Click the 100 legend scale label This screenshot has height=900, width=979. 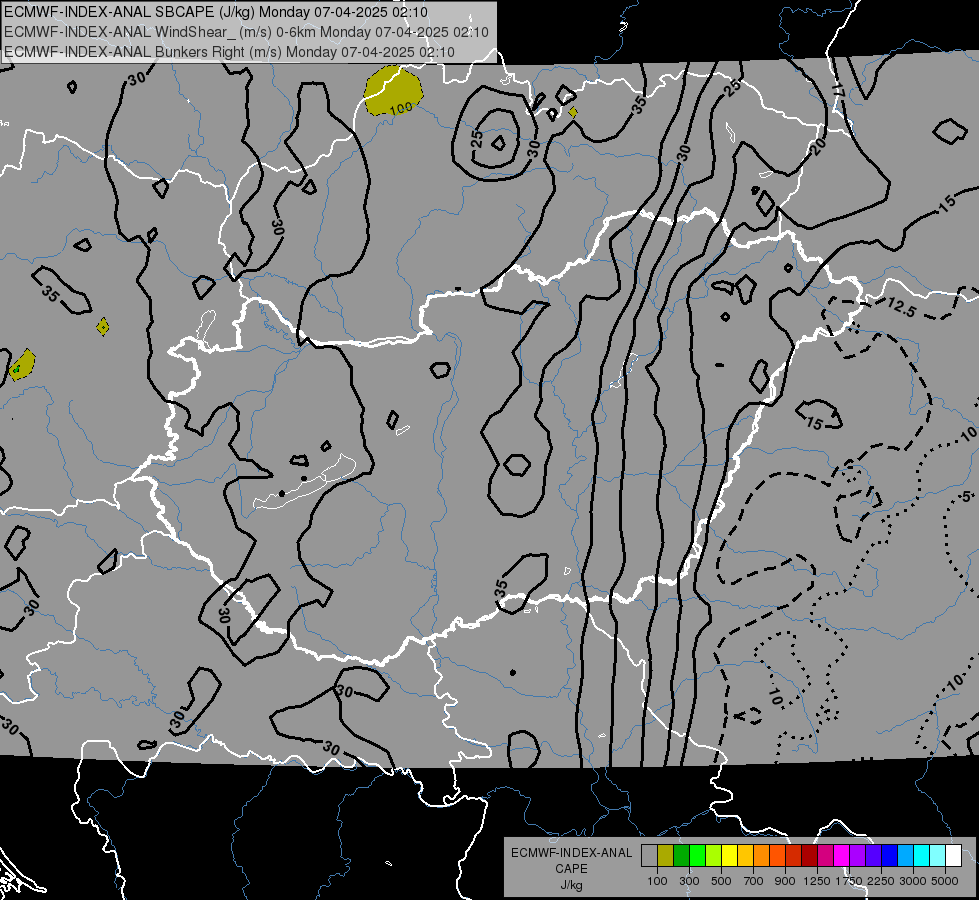[657, 881]
